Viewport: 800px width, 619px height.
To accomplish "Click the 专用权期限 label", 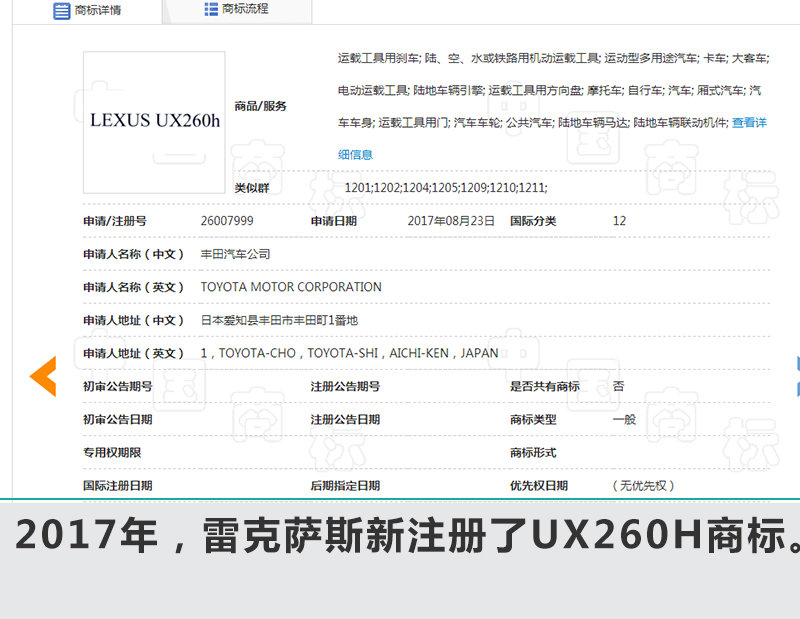I will click(112, 453).
